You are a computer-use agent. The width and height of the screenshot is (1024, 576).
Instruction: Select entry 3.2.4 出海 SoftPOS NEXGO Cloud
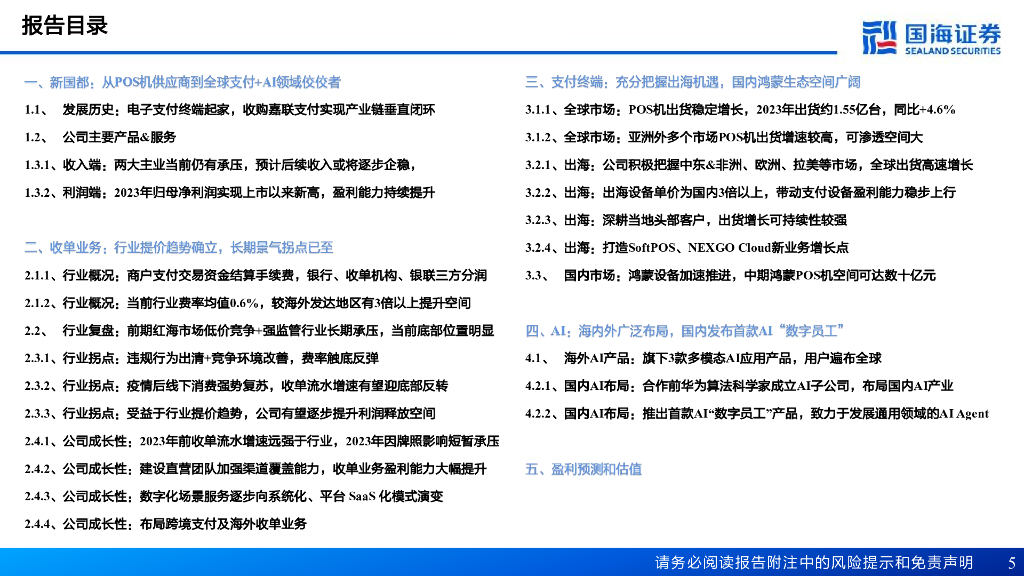(x=687, y=248)
